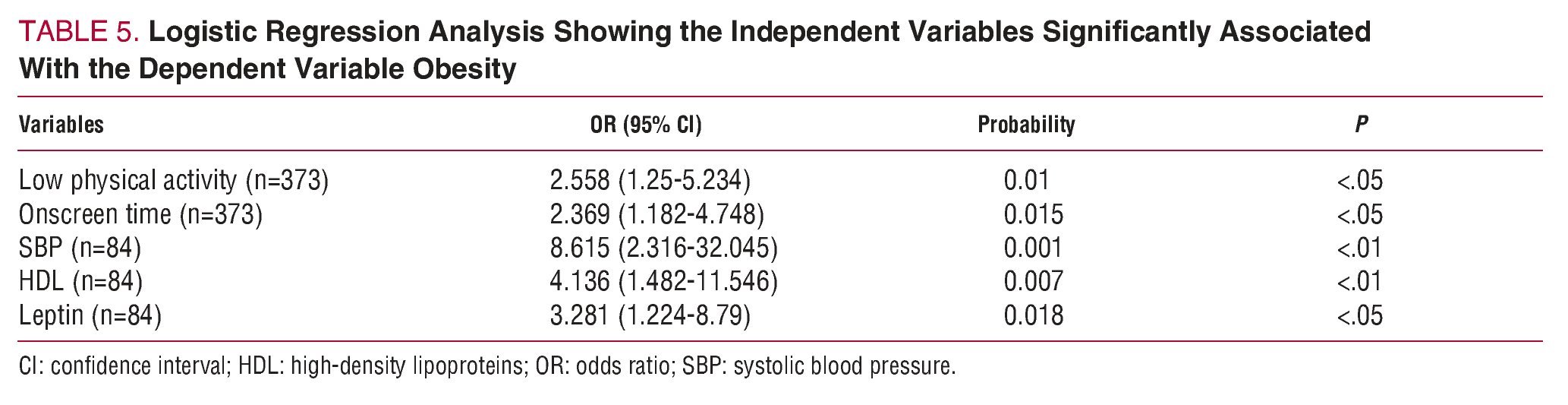The height and width of the screenshot is (405, 1568).
Task: Select the Low physical activity row label
Action: (x=173, y=181)
